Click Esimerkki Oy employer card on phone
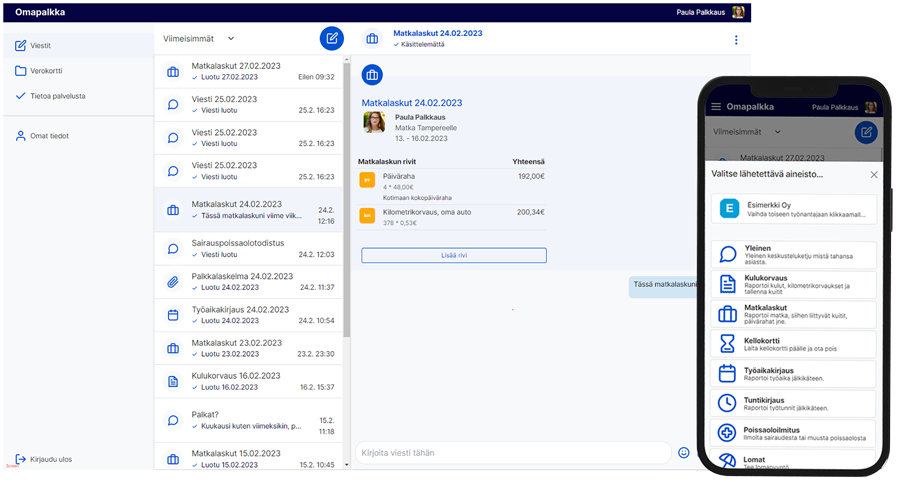Screen dimensions: 900x482 794,209
